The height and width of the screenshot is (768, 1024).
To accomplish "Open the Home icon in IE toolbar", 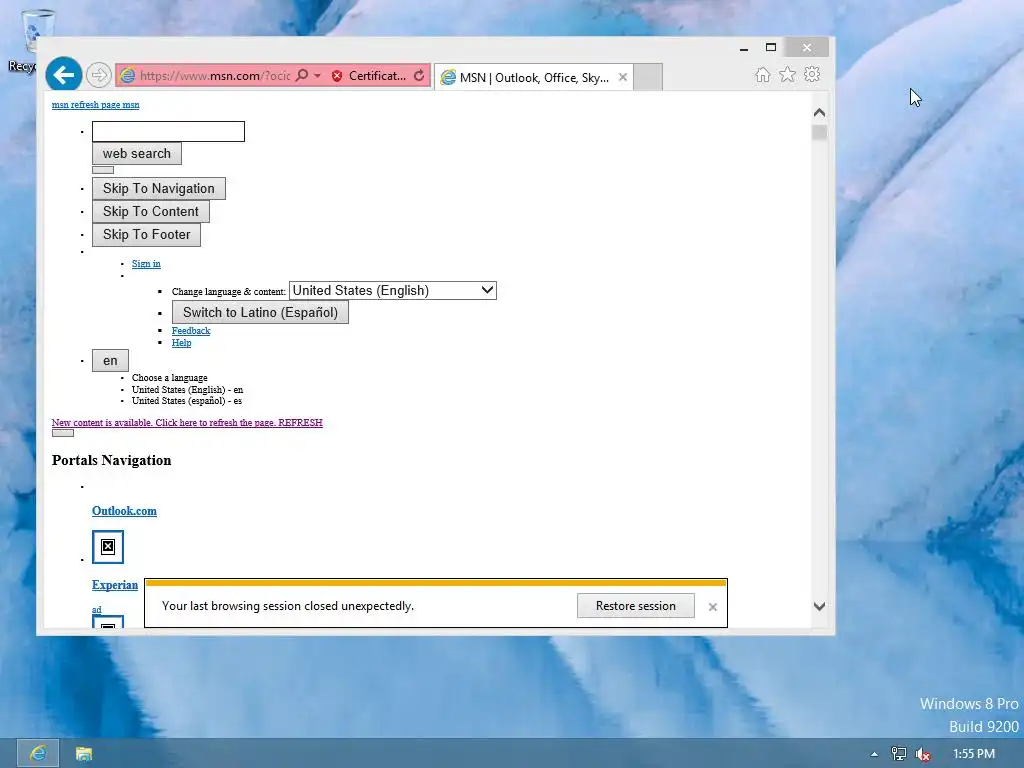I will pos(762,74).
